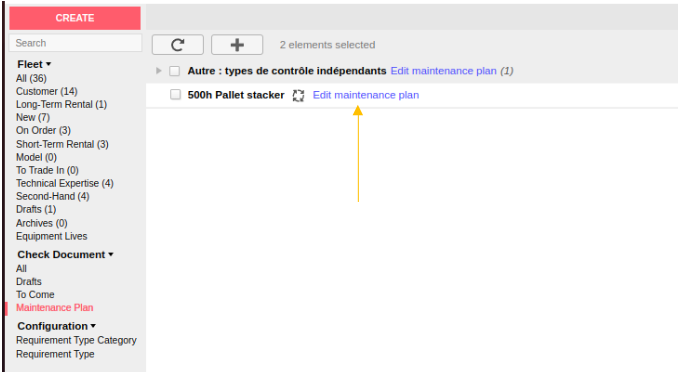Open Short-Term Rental (3) filter
This screenshot has width=689, height=372.
pyautogui.click(x=62, y=144)
